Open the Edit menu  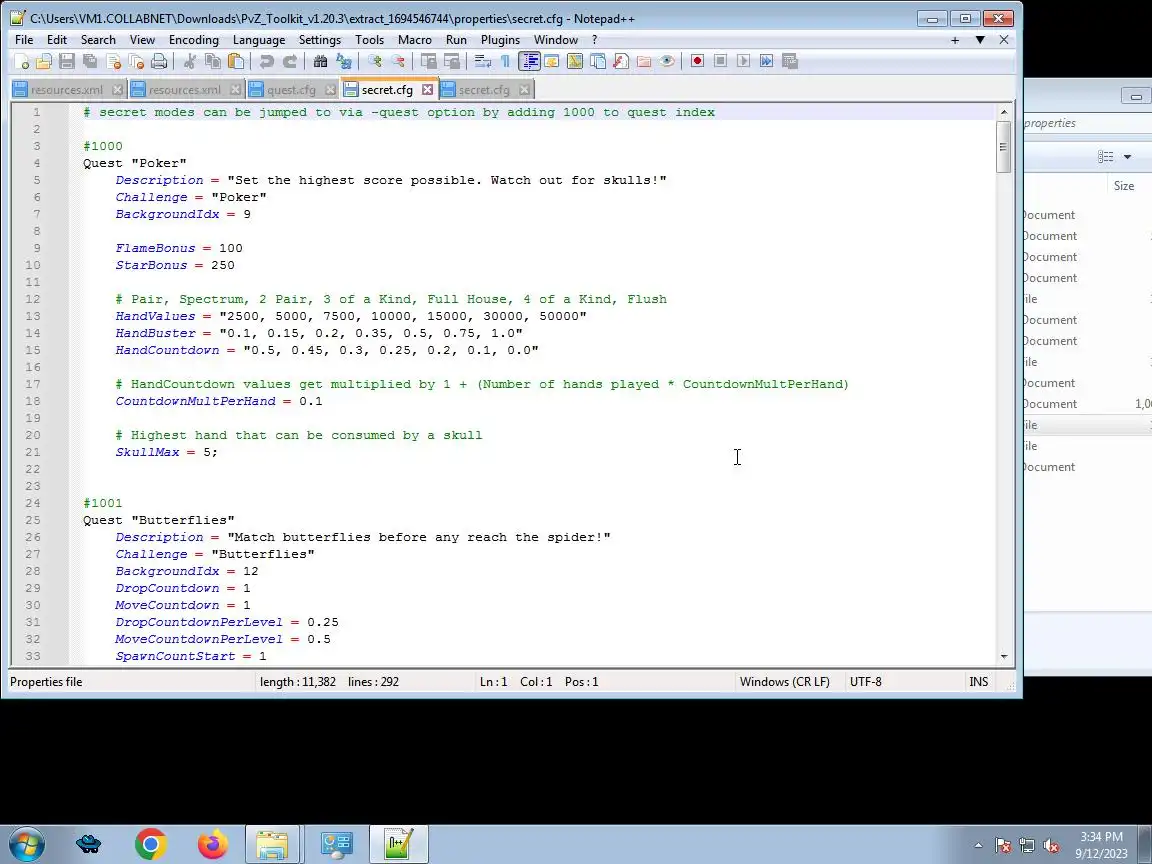tap(57, 40)
